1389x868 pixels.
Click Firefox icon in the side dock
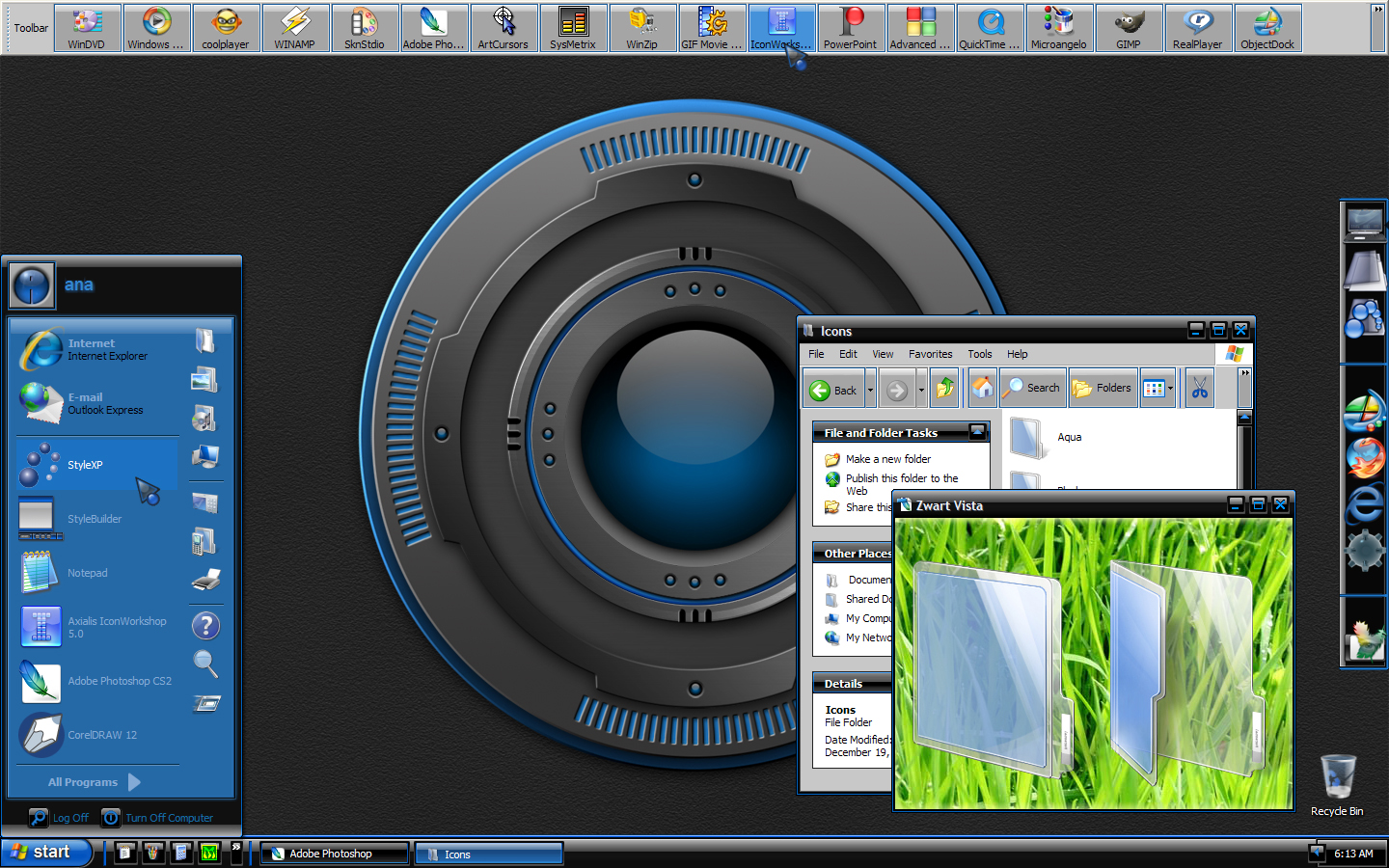point(1365,458)
